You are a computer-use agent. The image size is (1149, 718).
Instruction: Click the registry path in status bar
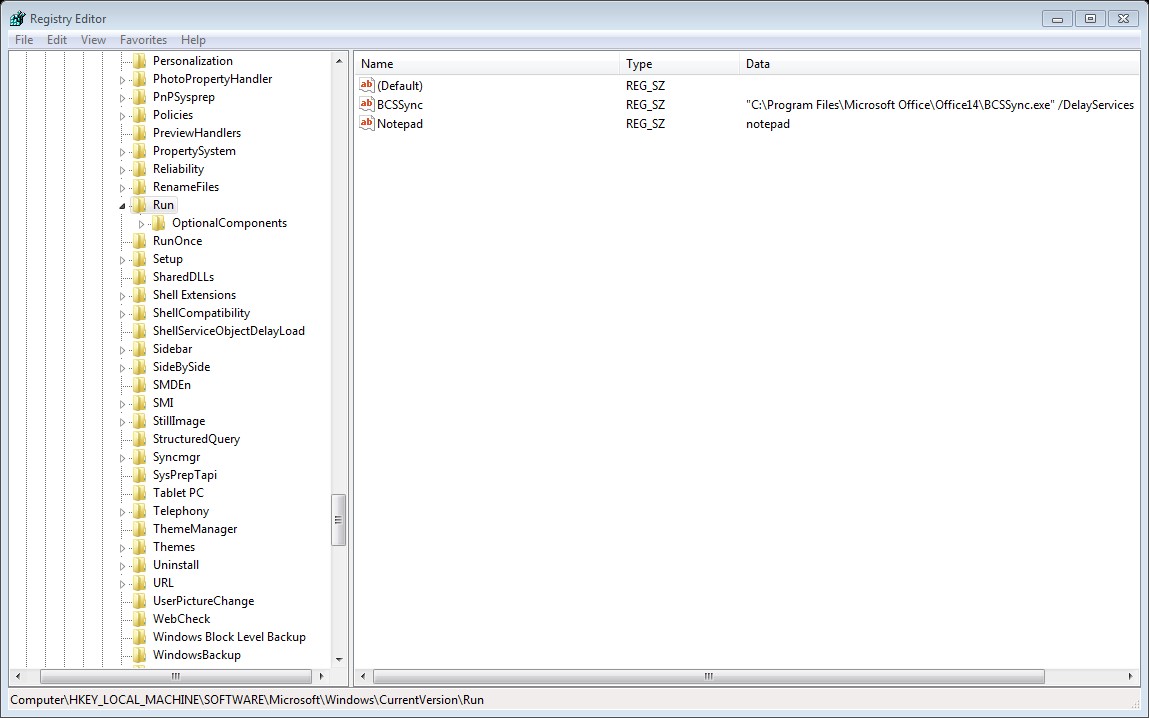[247, 700]
